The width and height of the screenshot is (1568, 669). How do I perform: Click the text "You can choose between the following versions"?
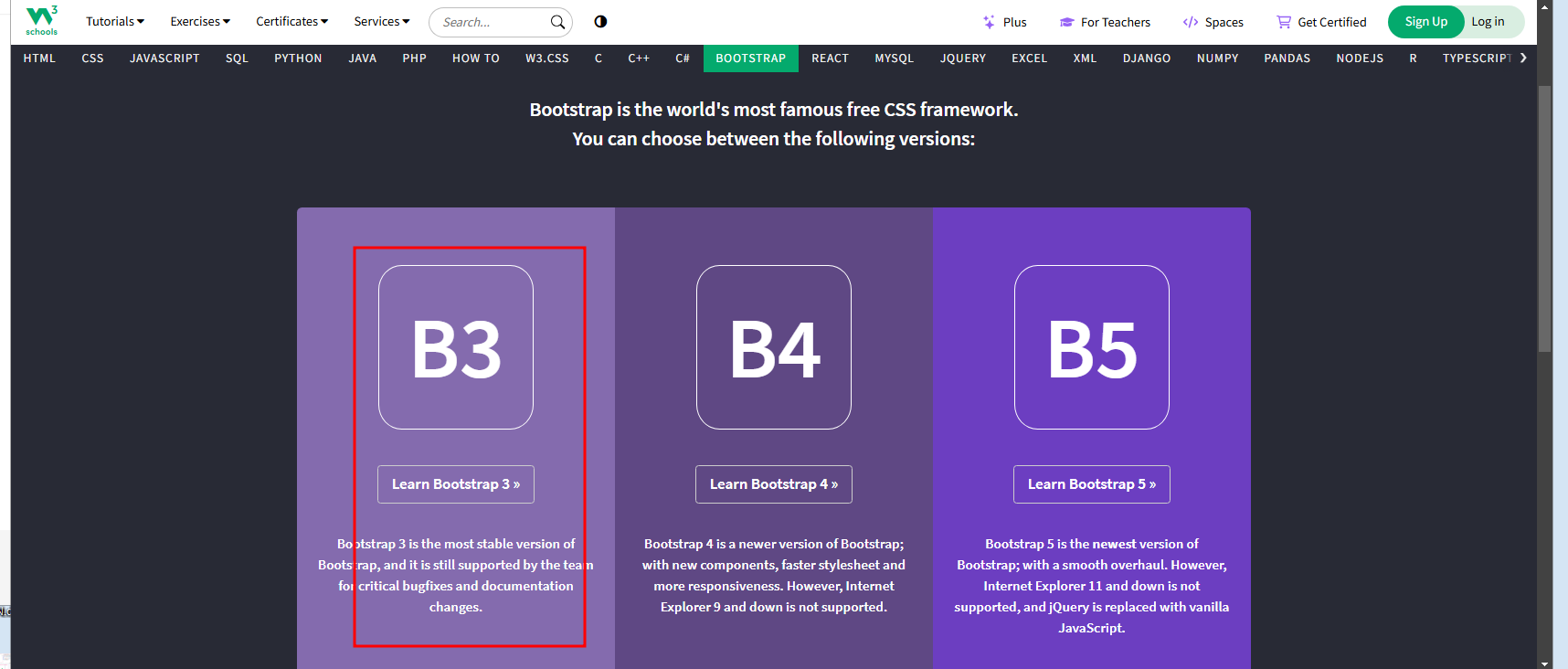pos(774,139)
